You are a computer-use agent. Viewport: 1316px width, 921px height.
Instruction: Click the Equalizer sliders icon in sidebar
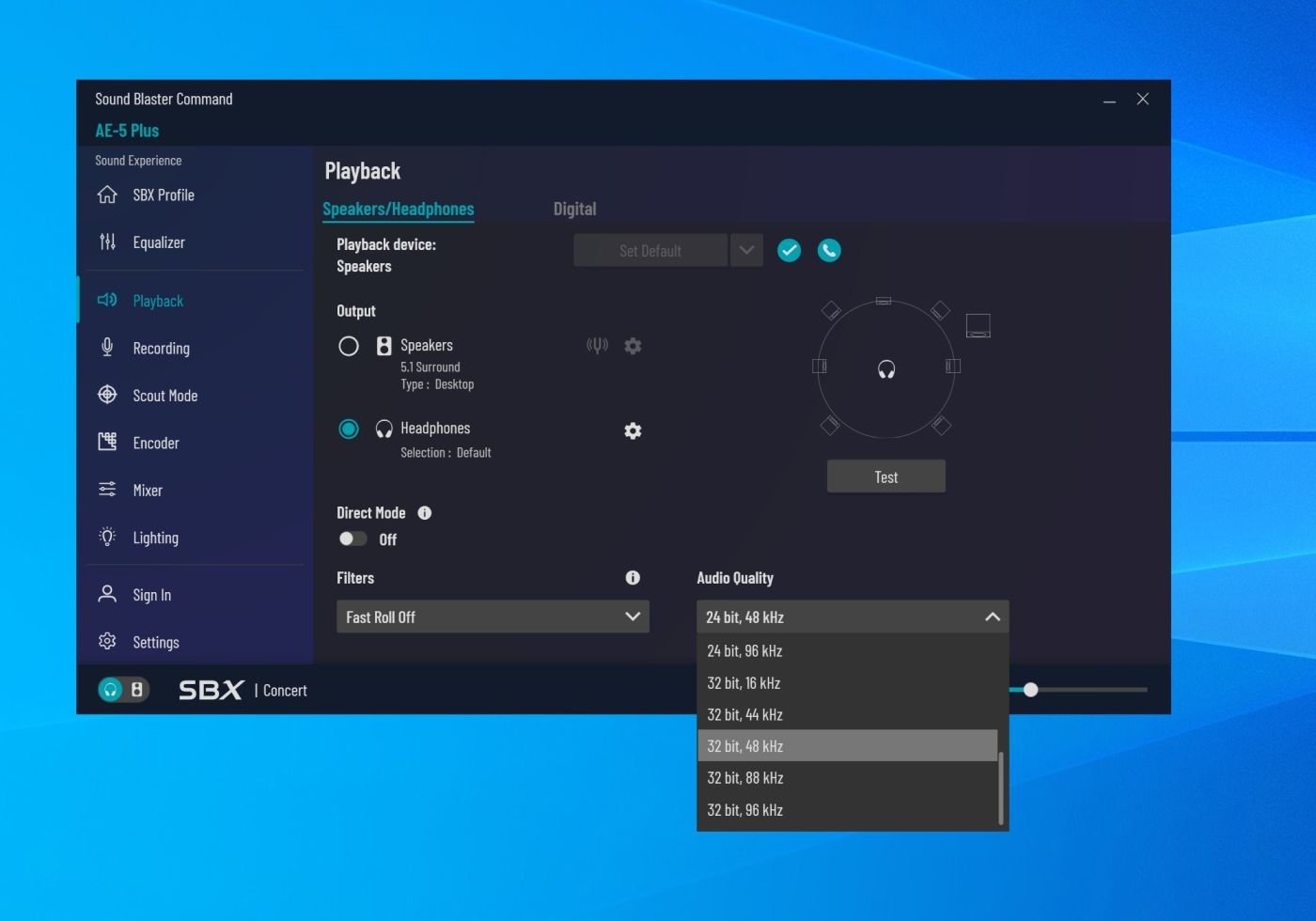(107, 242)
